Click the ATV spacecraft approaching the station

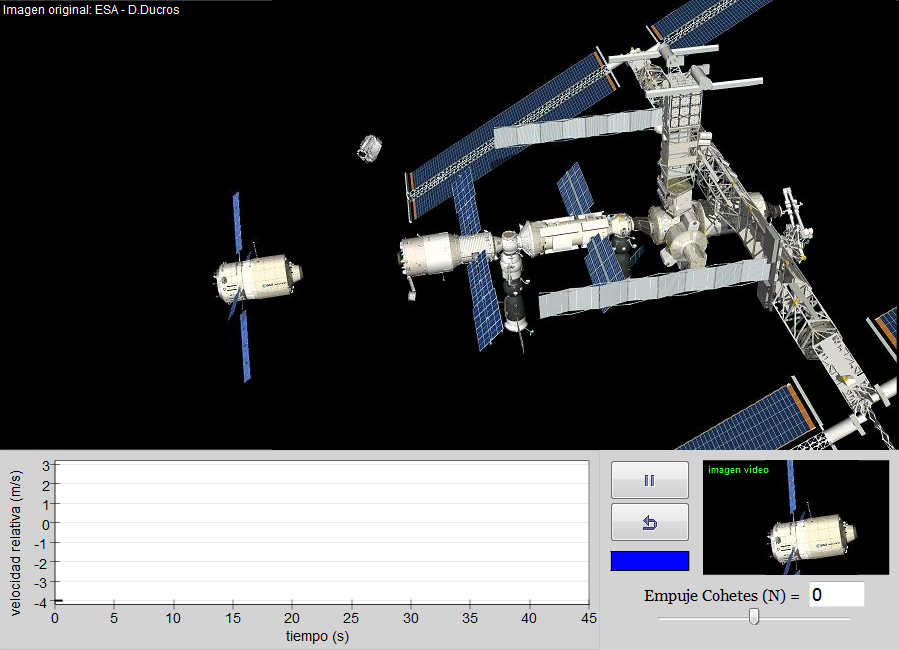(x=258, y=279)
